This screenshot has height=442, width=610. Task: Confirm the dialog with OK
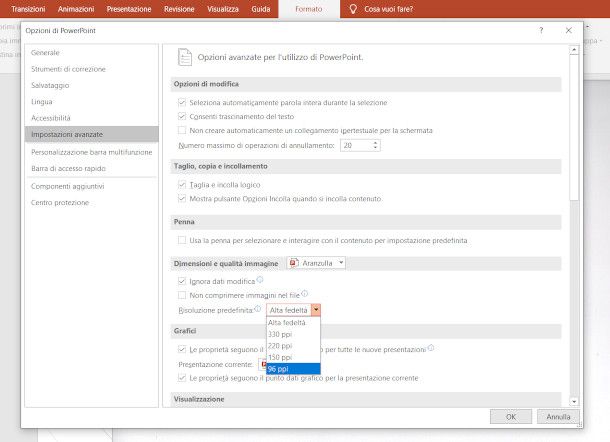click(x=511, y=417)
